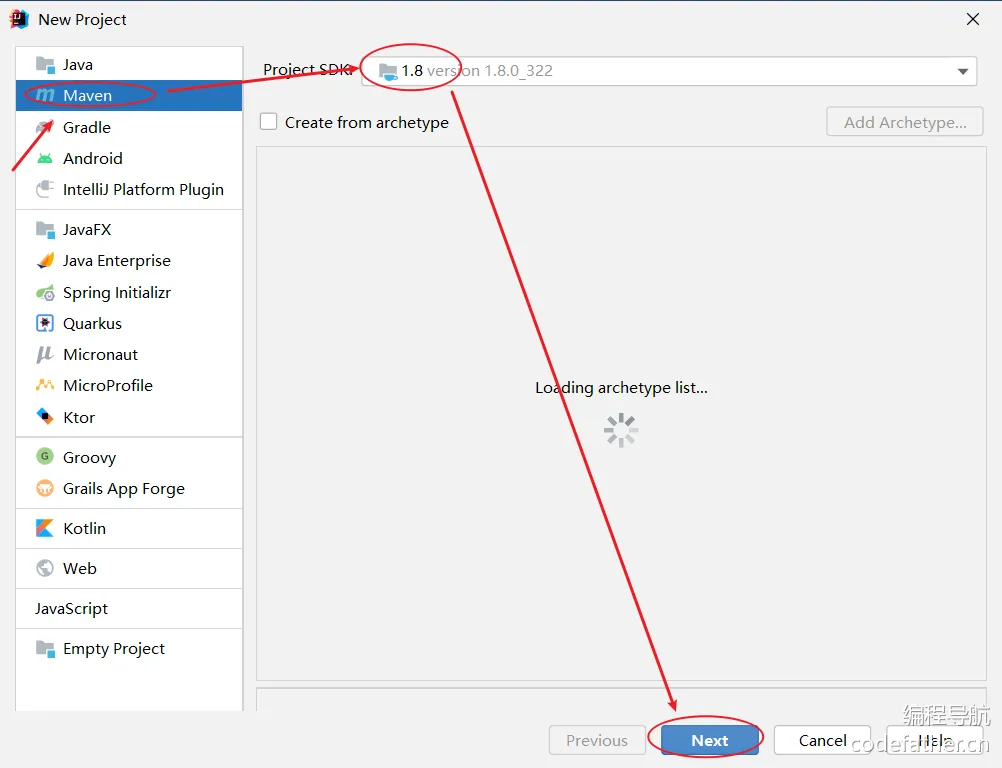Viewport: 1002px width, 768px height.
Task: Click the Android robot icon
Action: (x=45, y=158)
